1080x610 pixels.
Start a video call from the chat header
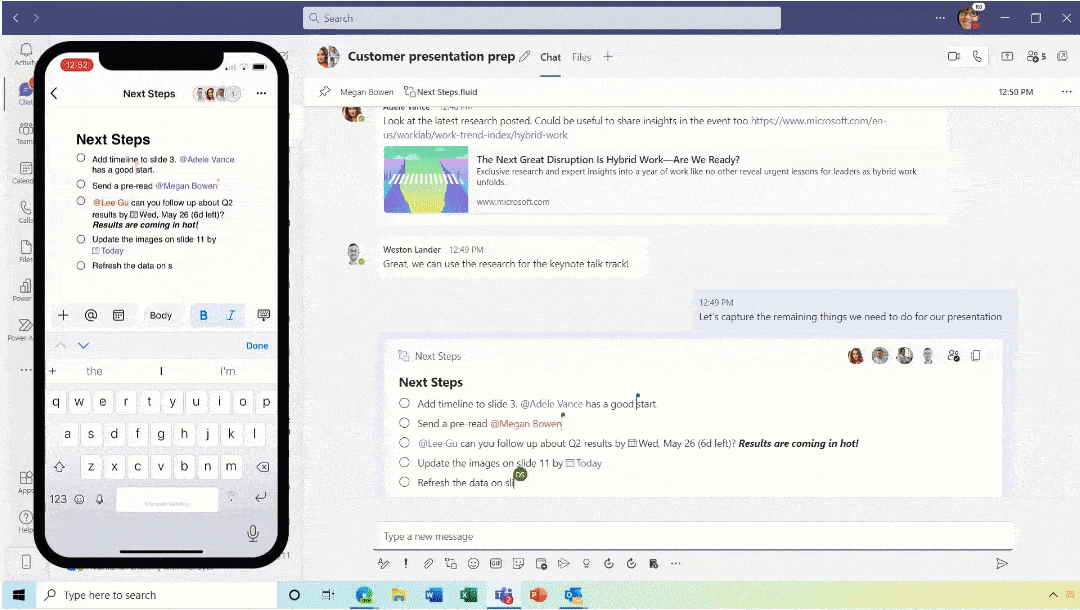[x=955, y=57]
